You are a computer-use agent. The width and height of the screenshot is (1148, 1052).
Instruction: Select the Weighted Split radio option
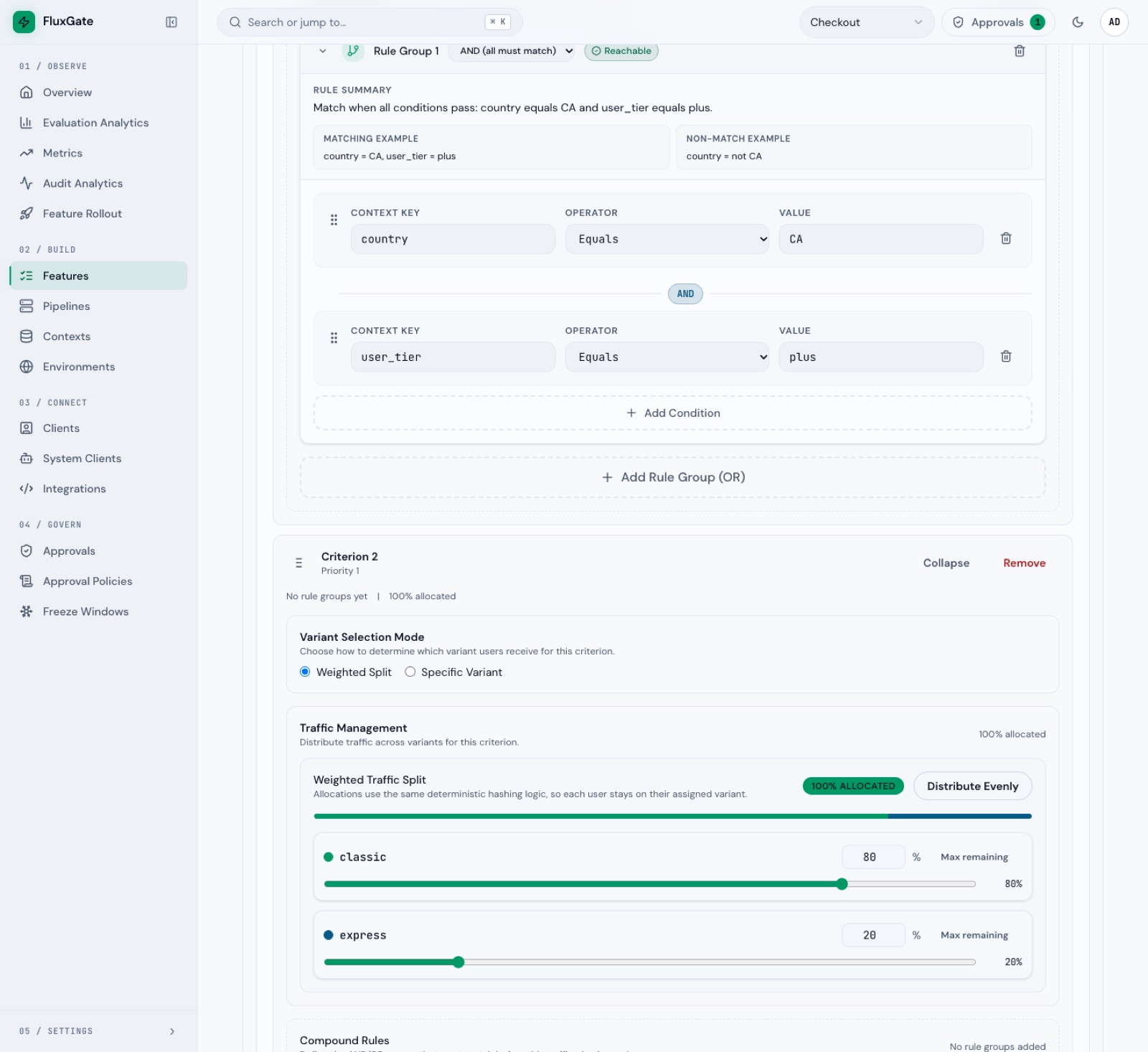[x=305, y=672]
